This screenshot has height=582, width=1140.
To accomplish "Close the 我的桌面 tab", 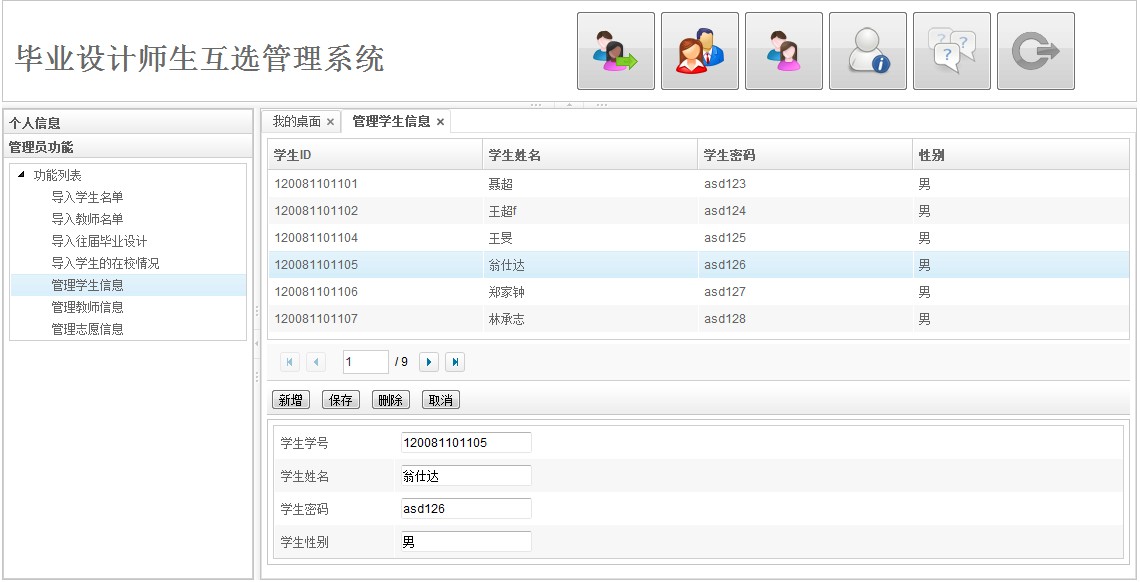I will (330, 122).
